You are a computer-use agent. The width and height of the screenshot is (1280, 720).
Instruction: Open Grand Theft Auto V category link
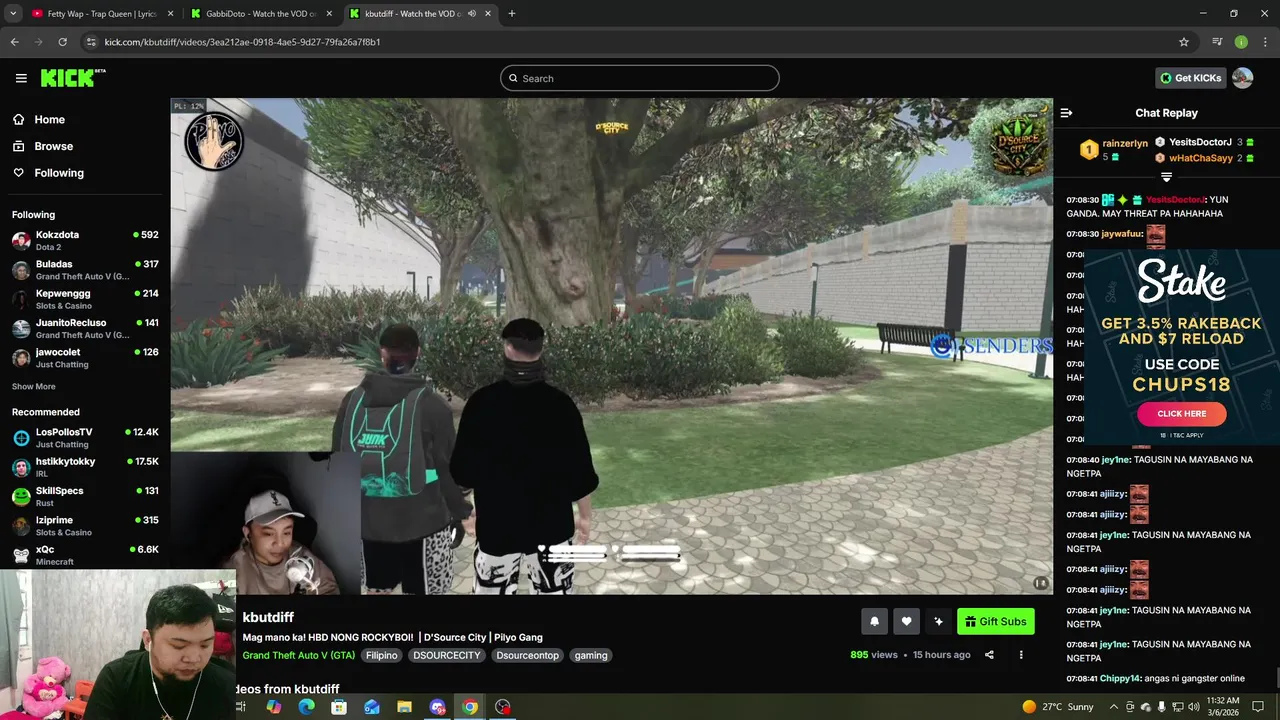(298, 655)
